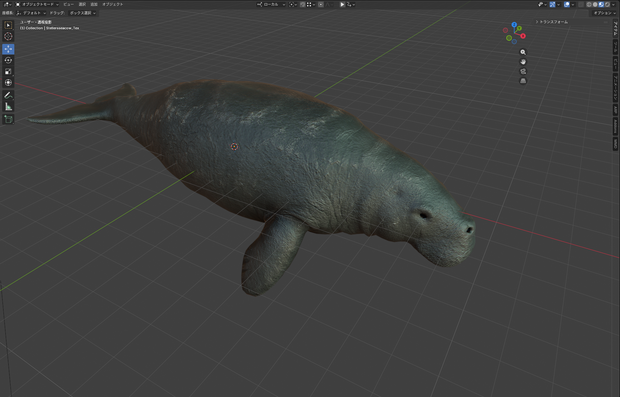Select the Select Box tool in the left toolbar
This screenshot has height=397, width=620.
click(x=8, y=25)
